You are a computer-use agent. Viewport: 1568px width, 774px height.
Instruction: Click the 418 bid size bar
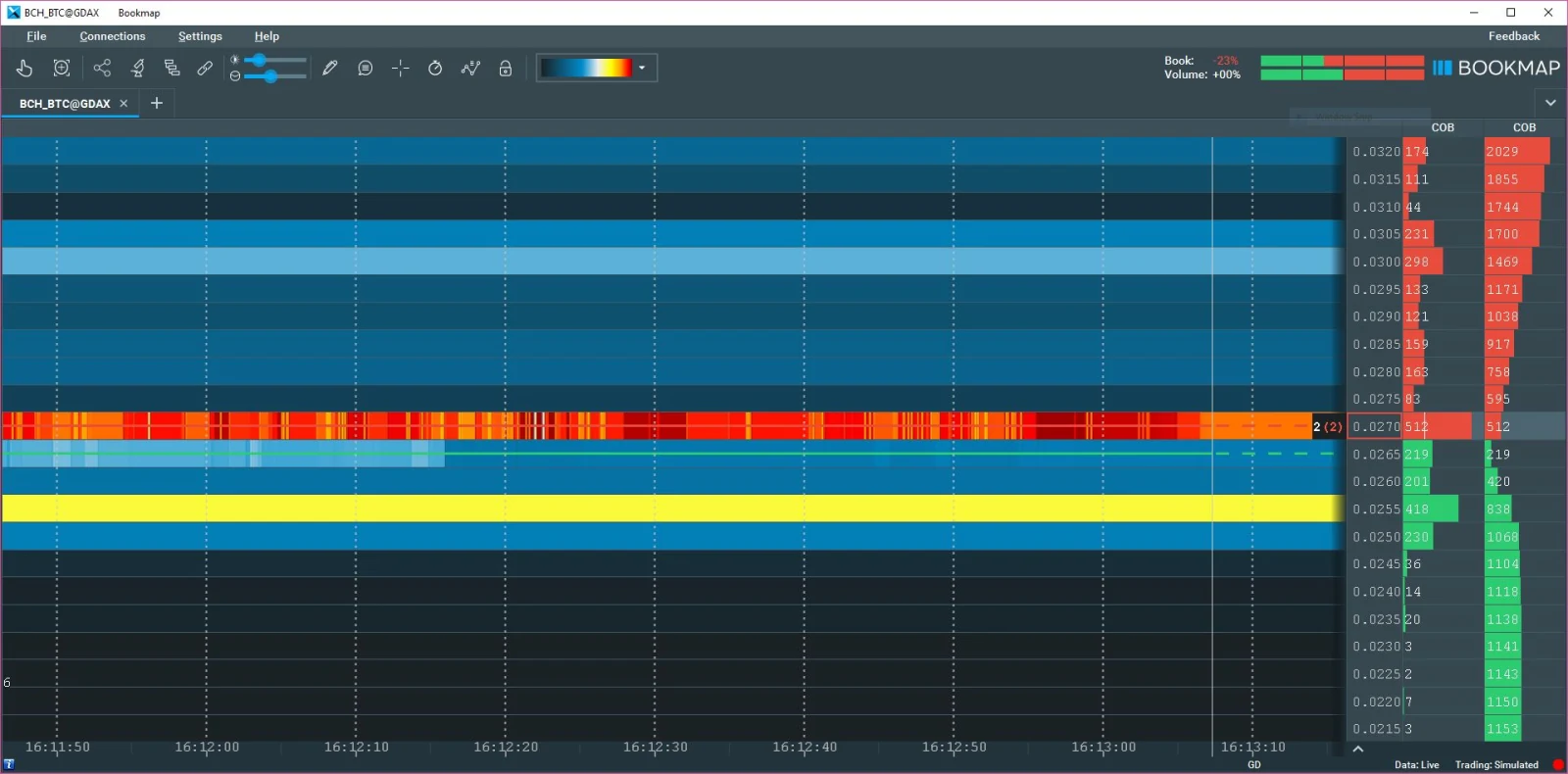pyautogui.click(x=1431, y=509)
